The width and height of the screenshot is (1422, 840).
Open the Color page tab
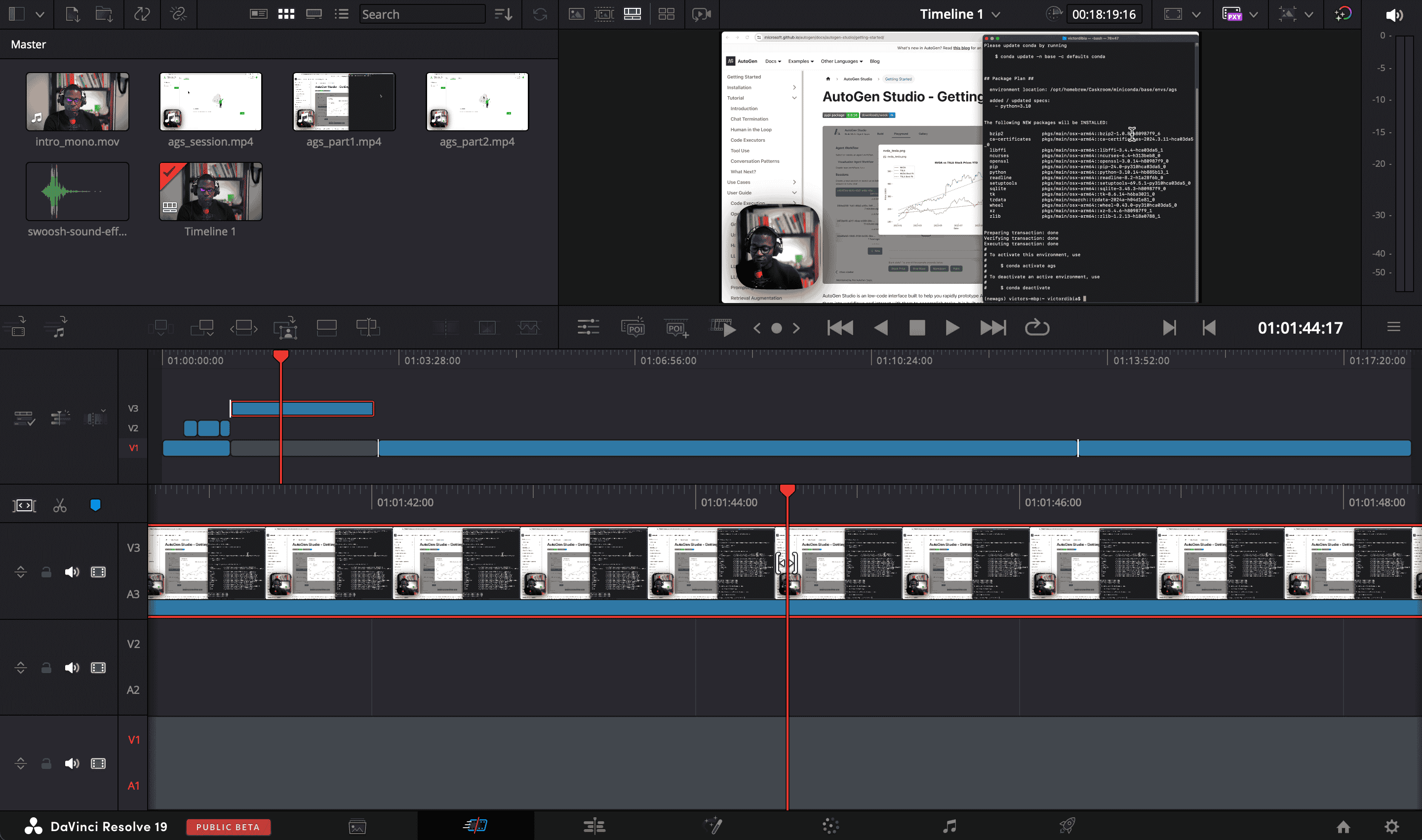[x=831, y=826]
